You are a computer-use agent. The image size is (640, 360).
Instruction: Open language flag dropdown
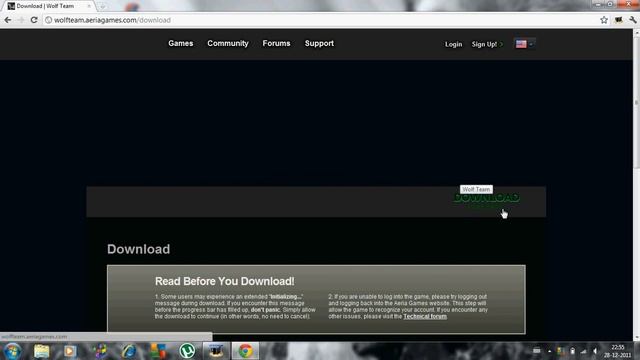click(x=524, y=44)
